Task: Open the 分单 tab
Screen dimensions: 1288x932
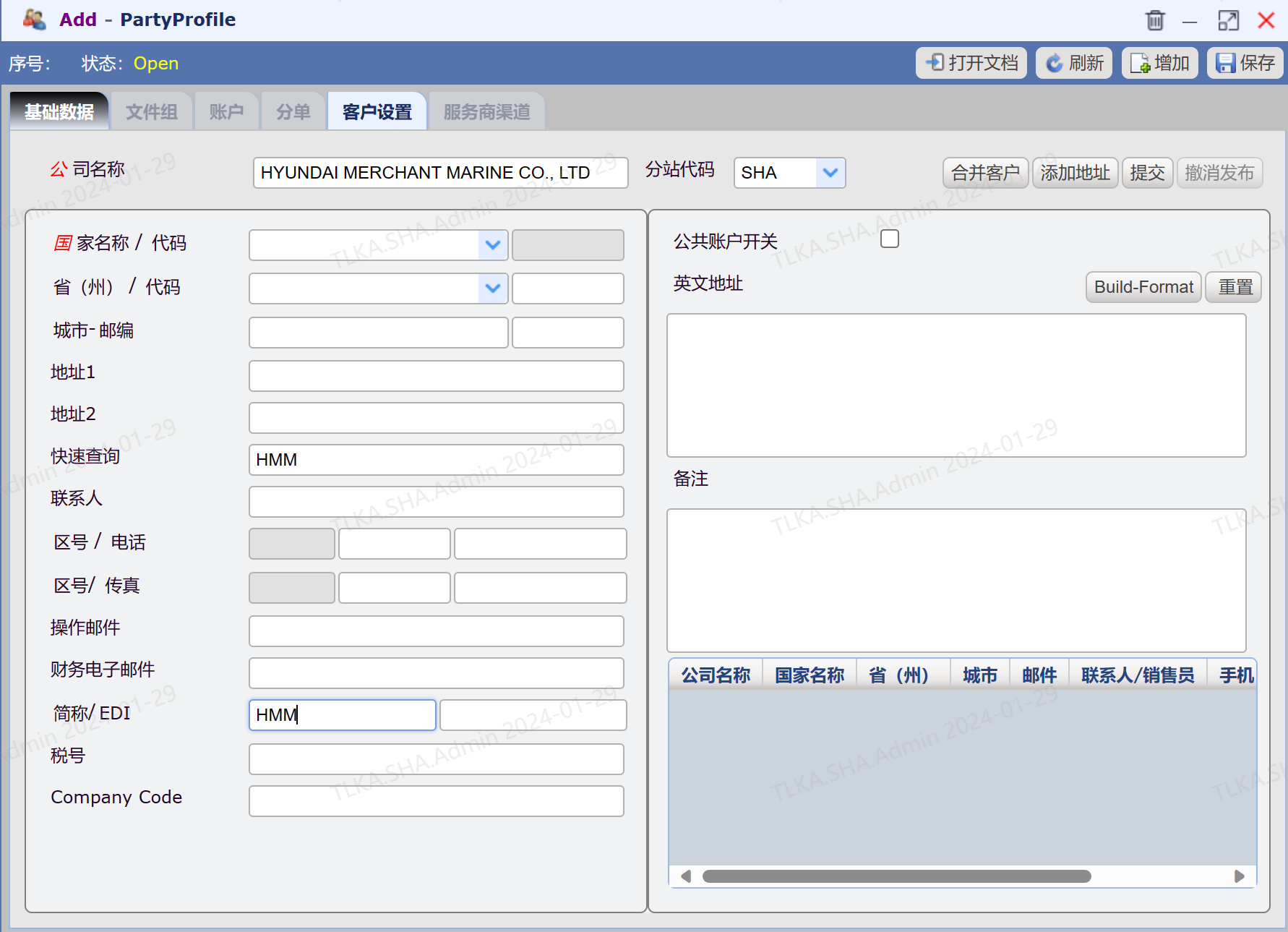Action: [x=293, y=111]
